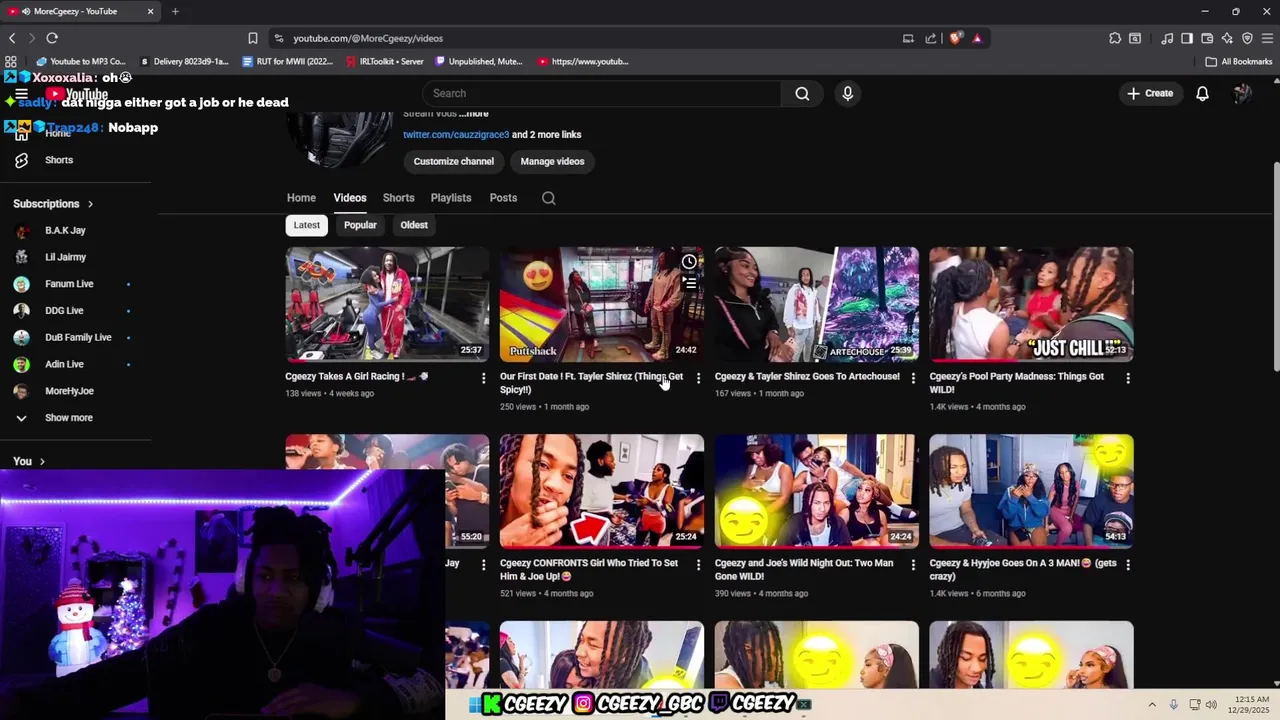Image resolution: width=1280 pixels, height=720 pixels.
Task: Show hidden system tray icons chevron
Action: coord(1152,705)
